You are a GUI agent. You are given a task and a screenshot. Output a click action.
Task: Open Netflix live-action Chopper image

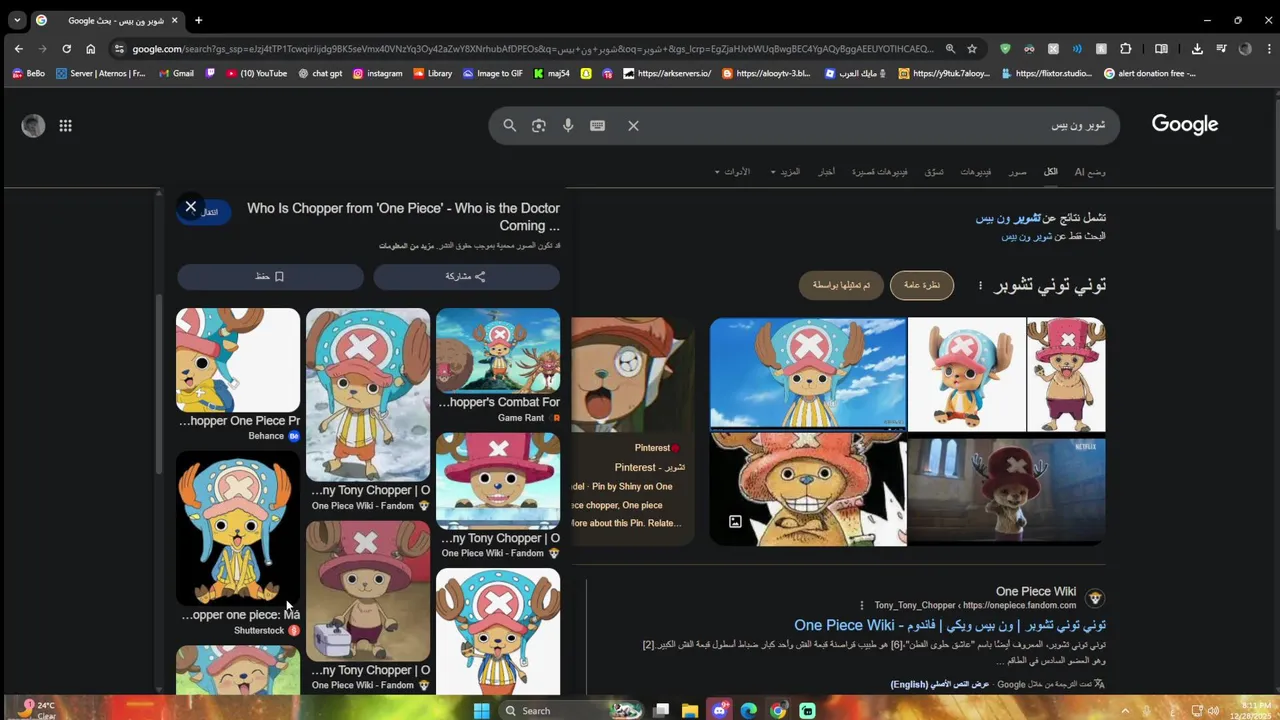click(1006, 493)
